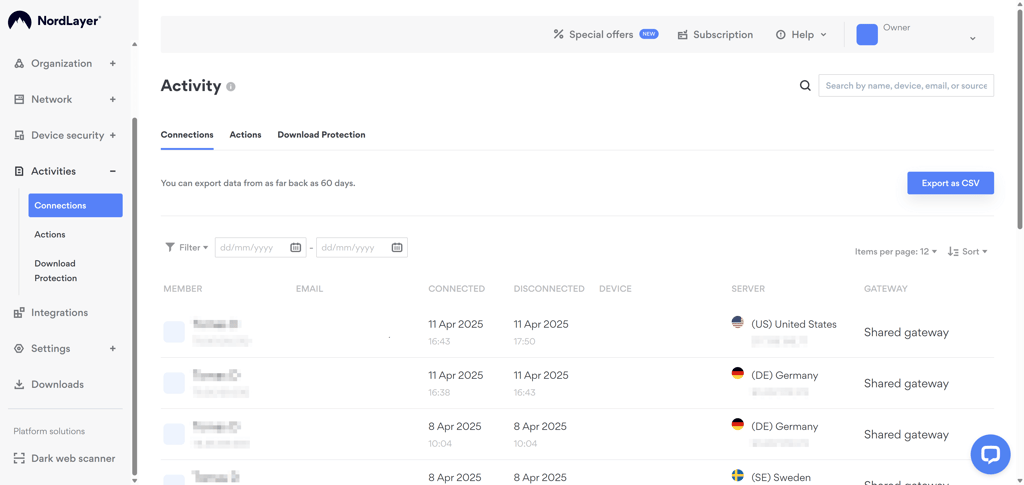The height and width of the screenshot is (485, 1024).
Task: Open the Integrations page link
Action: pos(59,313)
